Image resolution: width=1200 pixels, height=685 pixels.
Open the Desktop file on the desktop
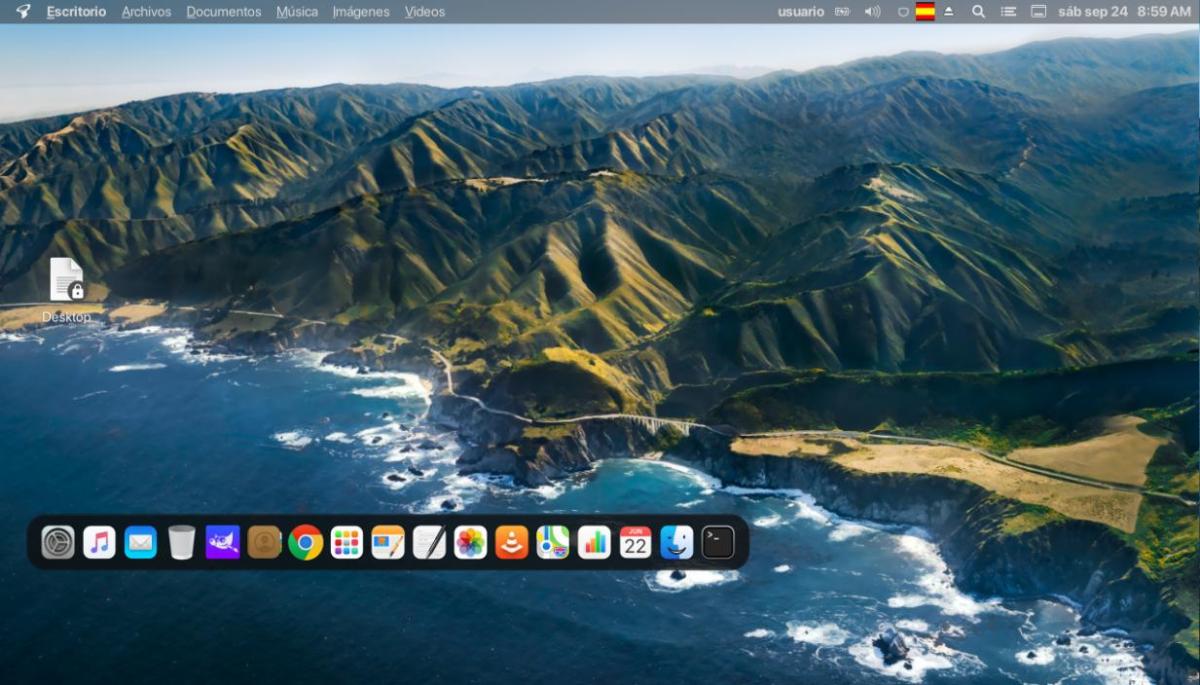66,281
